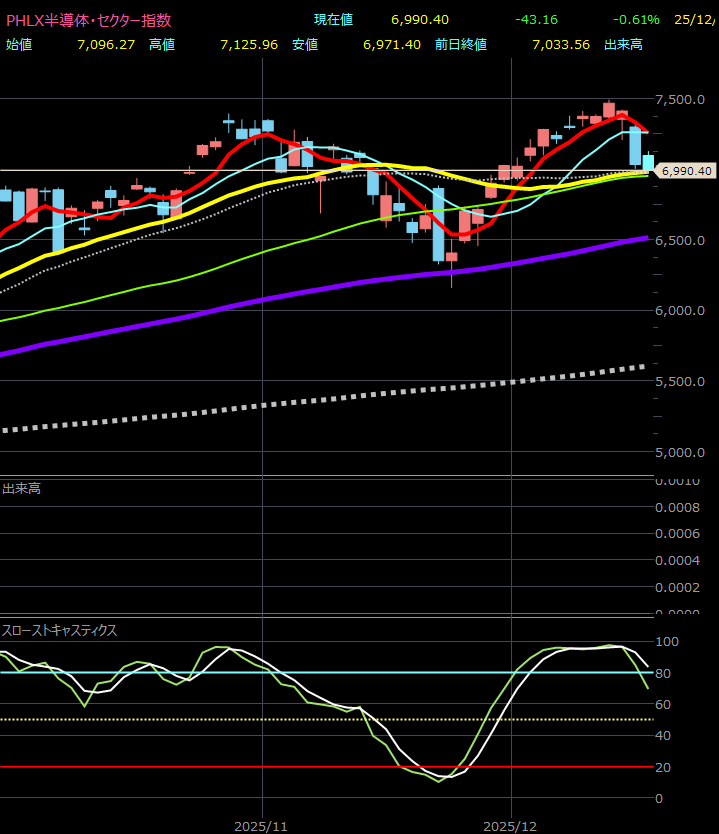
Task: Click the 5,000.0 price axis label
Action: pyautogui.click(x=681, y=452)
